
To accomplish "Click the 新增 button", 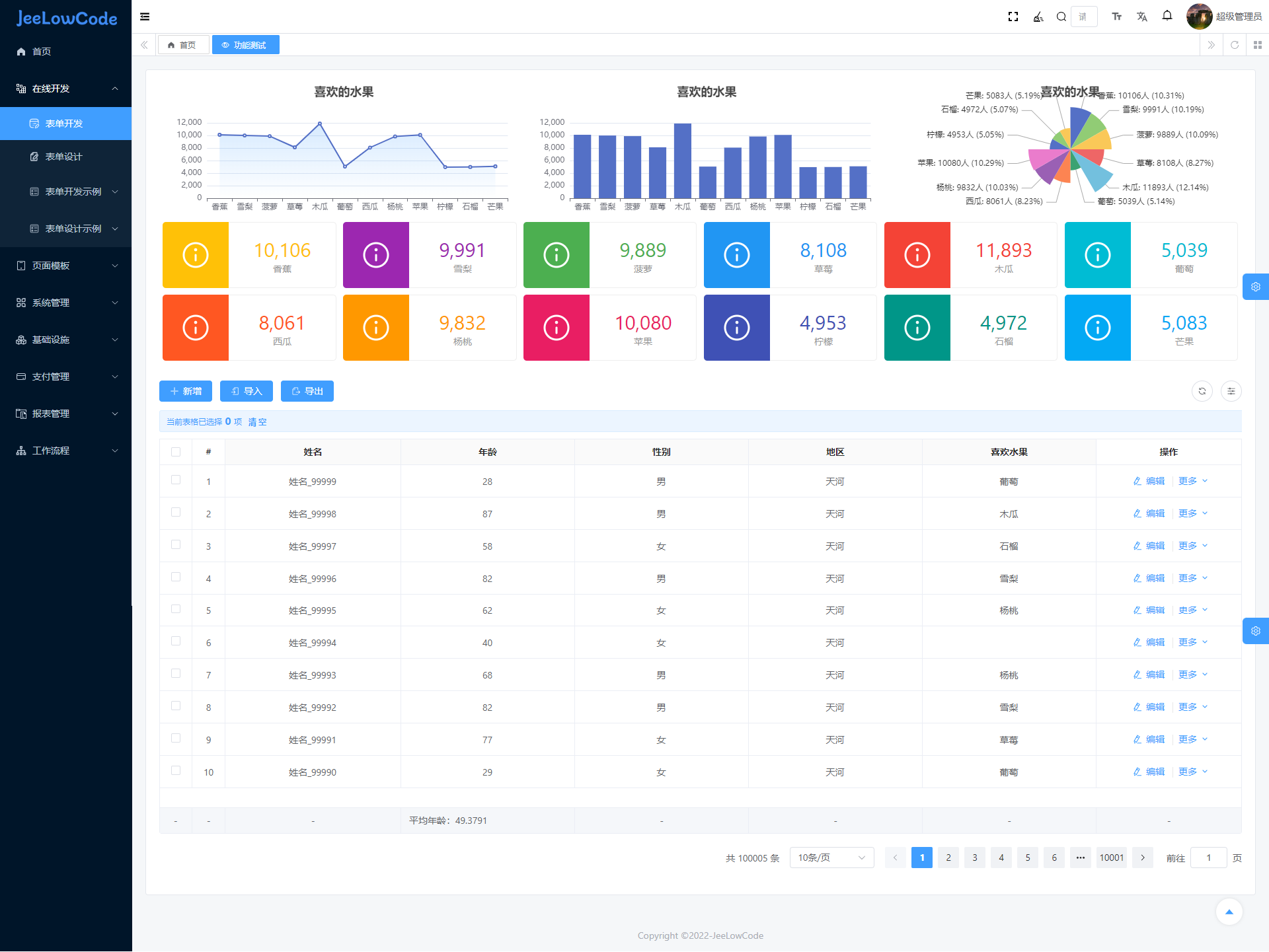I will coord(185,391).
